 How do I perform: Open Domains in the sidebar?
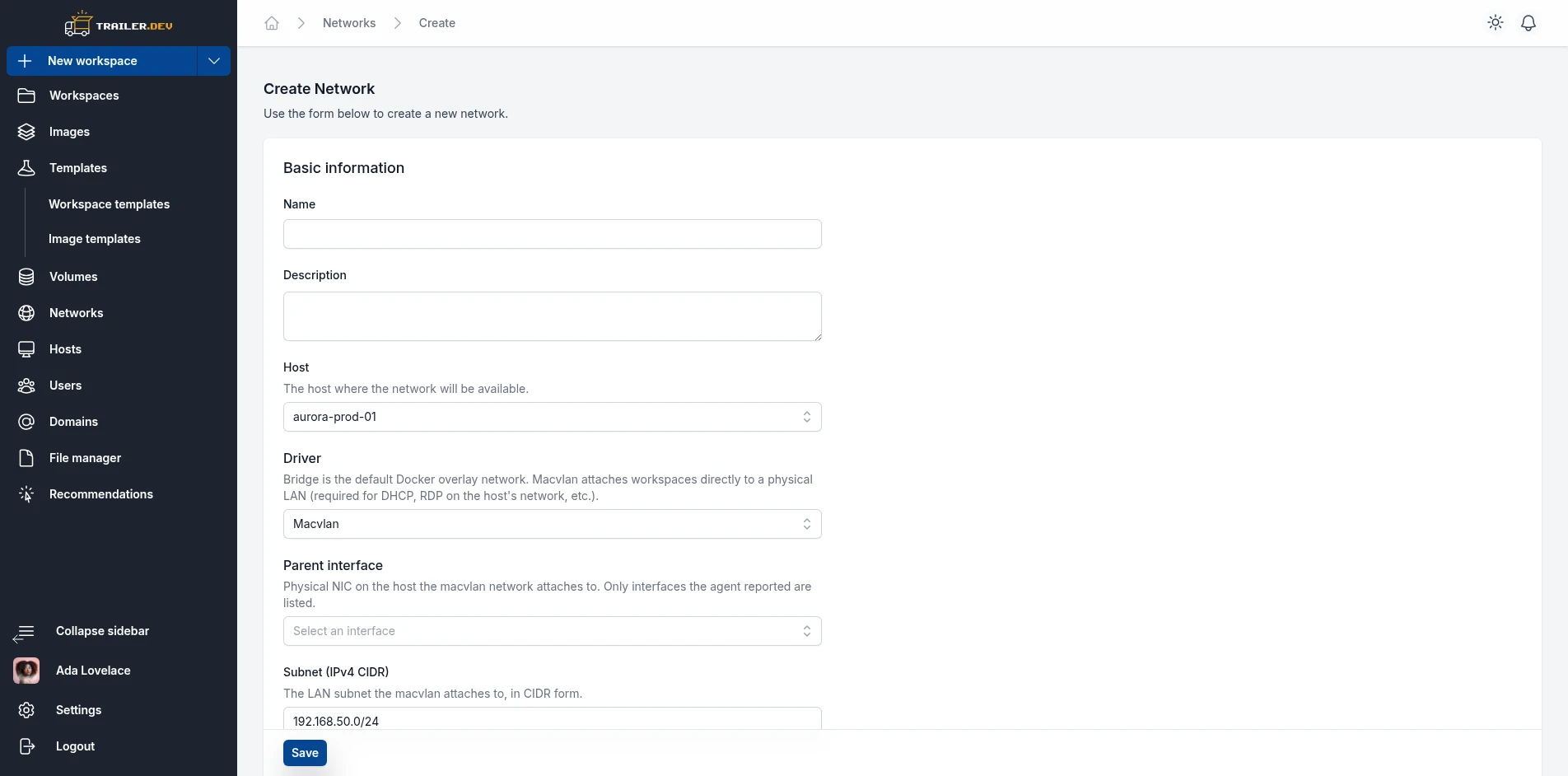(73, 422)
